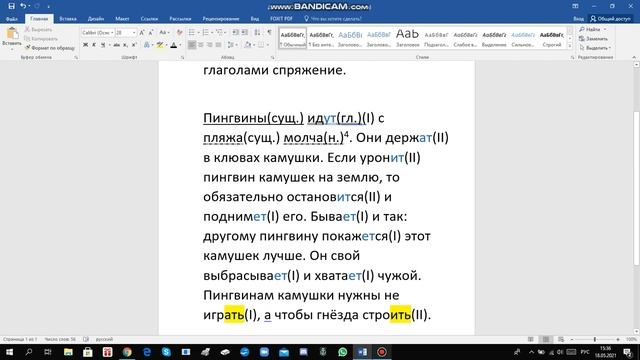The width and height of the screenshot is (640, 360).
Task: Copy selection with Копировать
Action: [41, 39]
